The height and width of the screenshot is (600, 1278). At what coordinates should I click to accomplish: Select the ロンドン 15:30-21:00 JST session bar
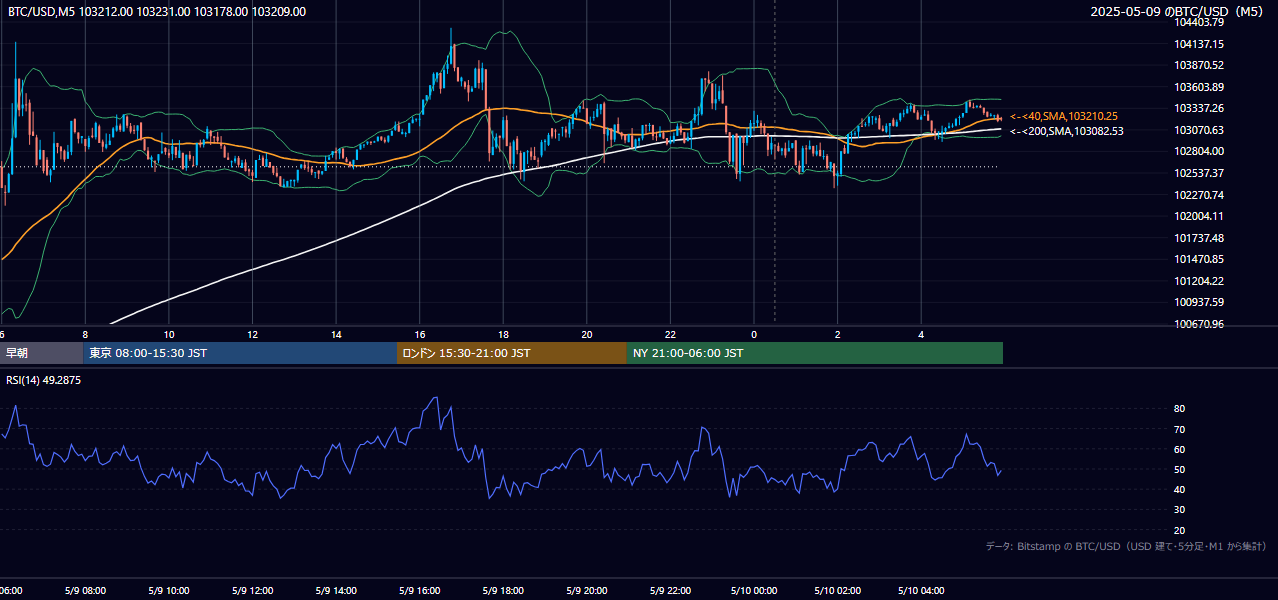512,353
